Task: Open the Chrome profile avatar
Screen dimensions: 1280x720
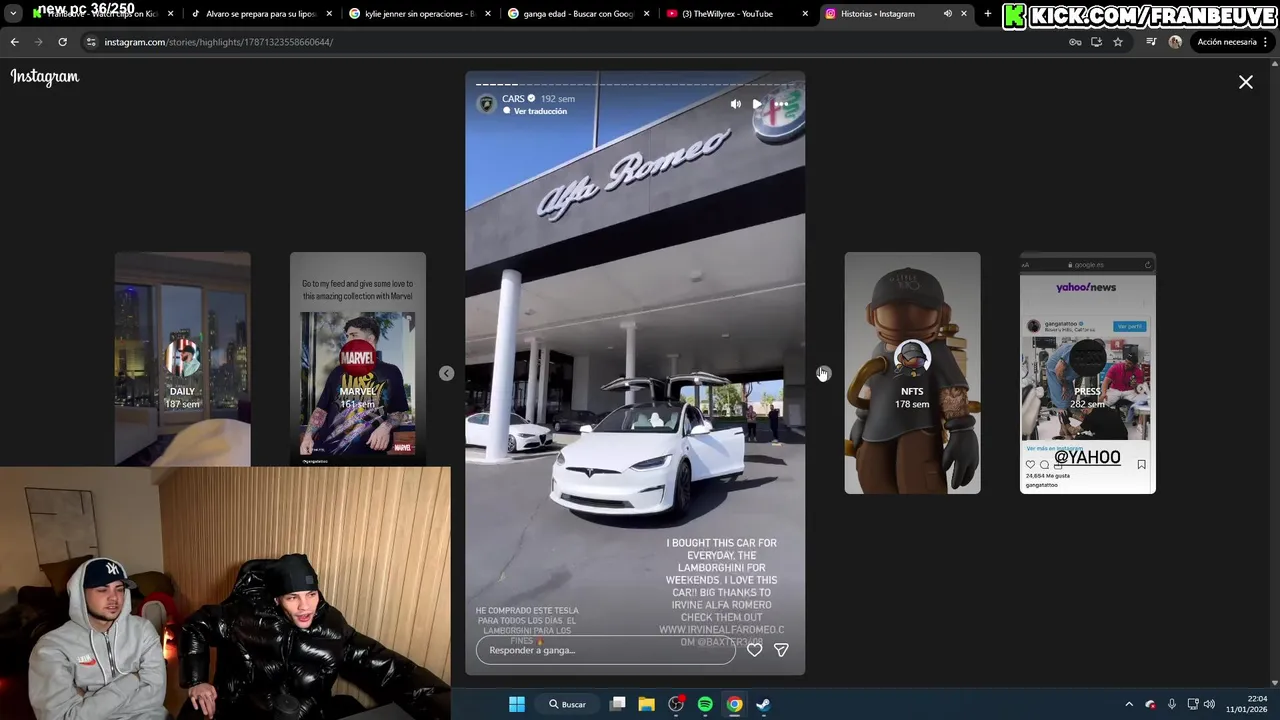Action: (x=1175, y=42)
